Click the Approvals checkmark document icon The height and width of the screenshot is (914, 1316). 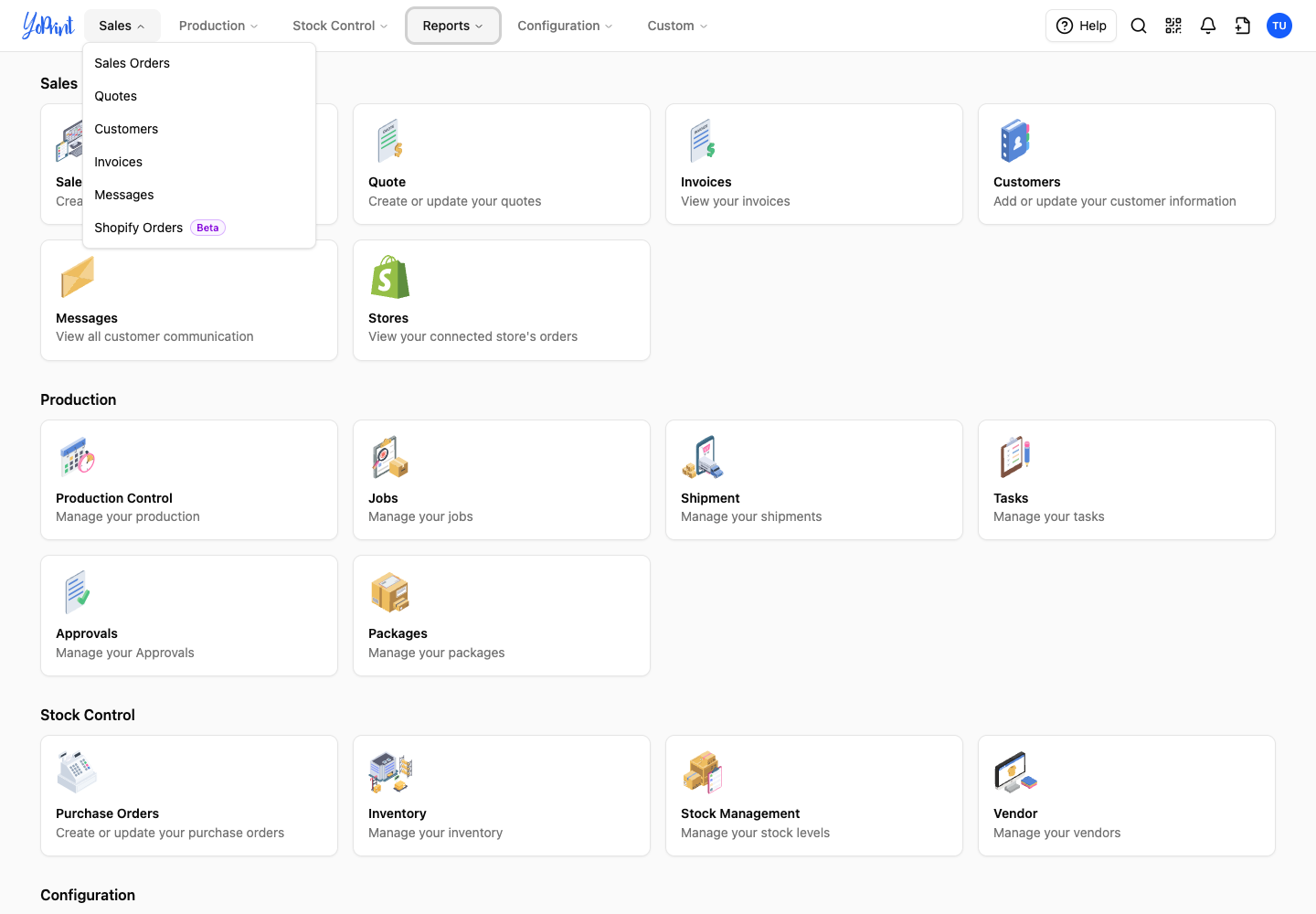pyautogui.click(x=78, y=592)
